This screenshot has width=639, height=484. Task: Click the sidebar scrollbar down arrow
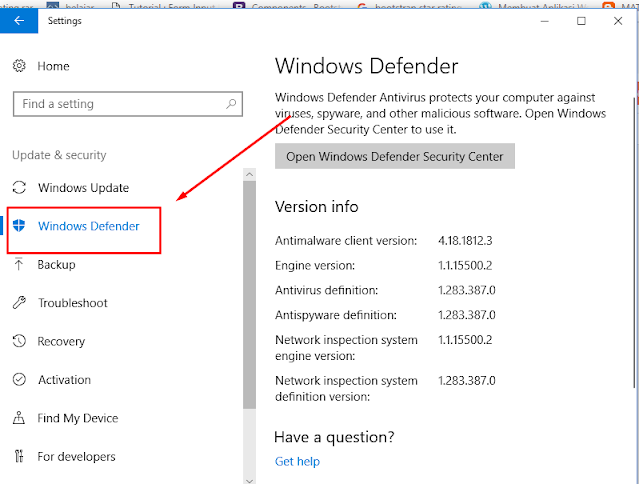[249, 480]
